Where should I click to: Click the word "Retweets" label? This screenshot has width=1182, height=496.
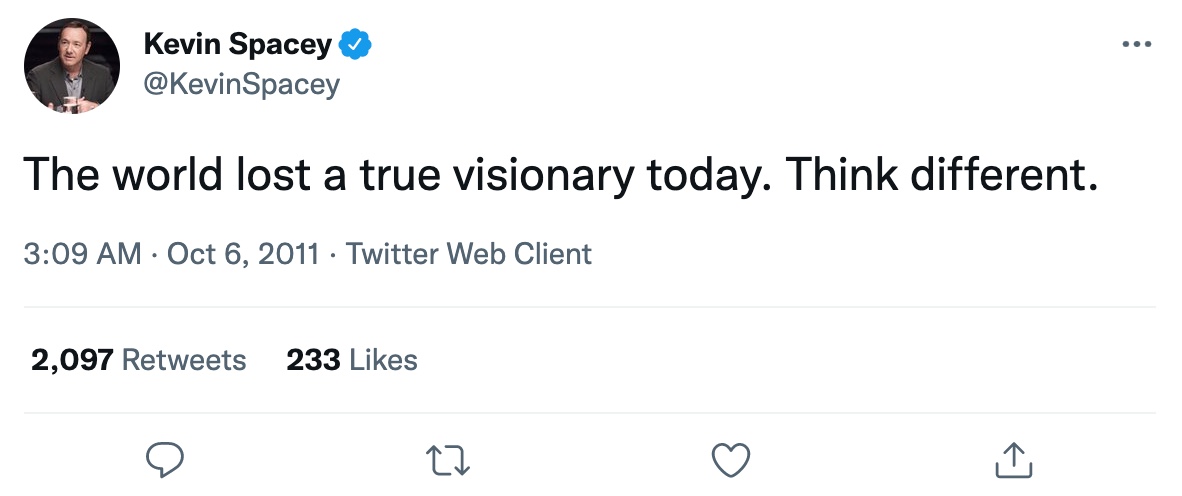click(184, 360)
